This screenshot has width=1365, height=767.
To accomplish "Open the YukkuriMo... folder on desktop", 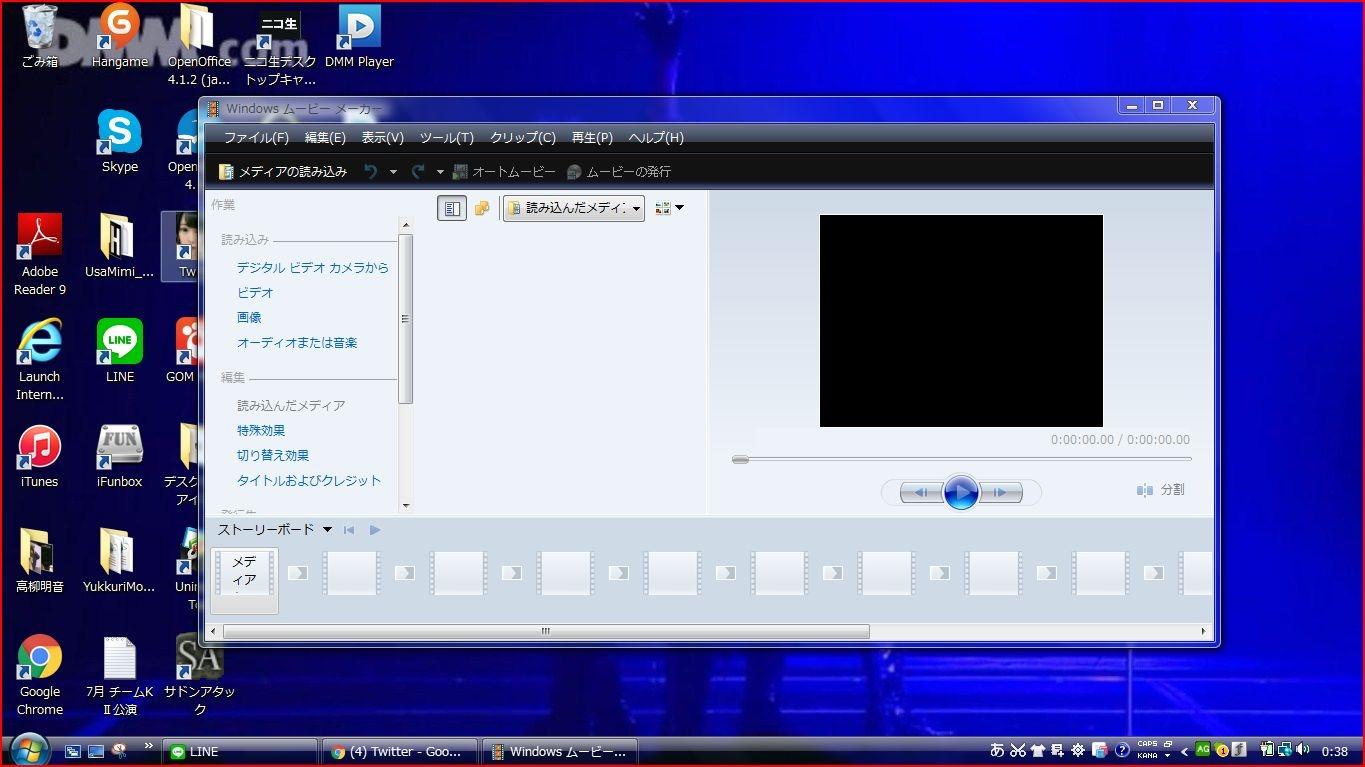I will (119, 561).
